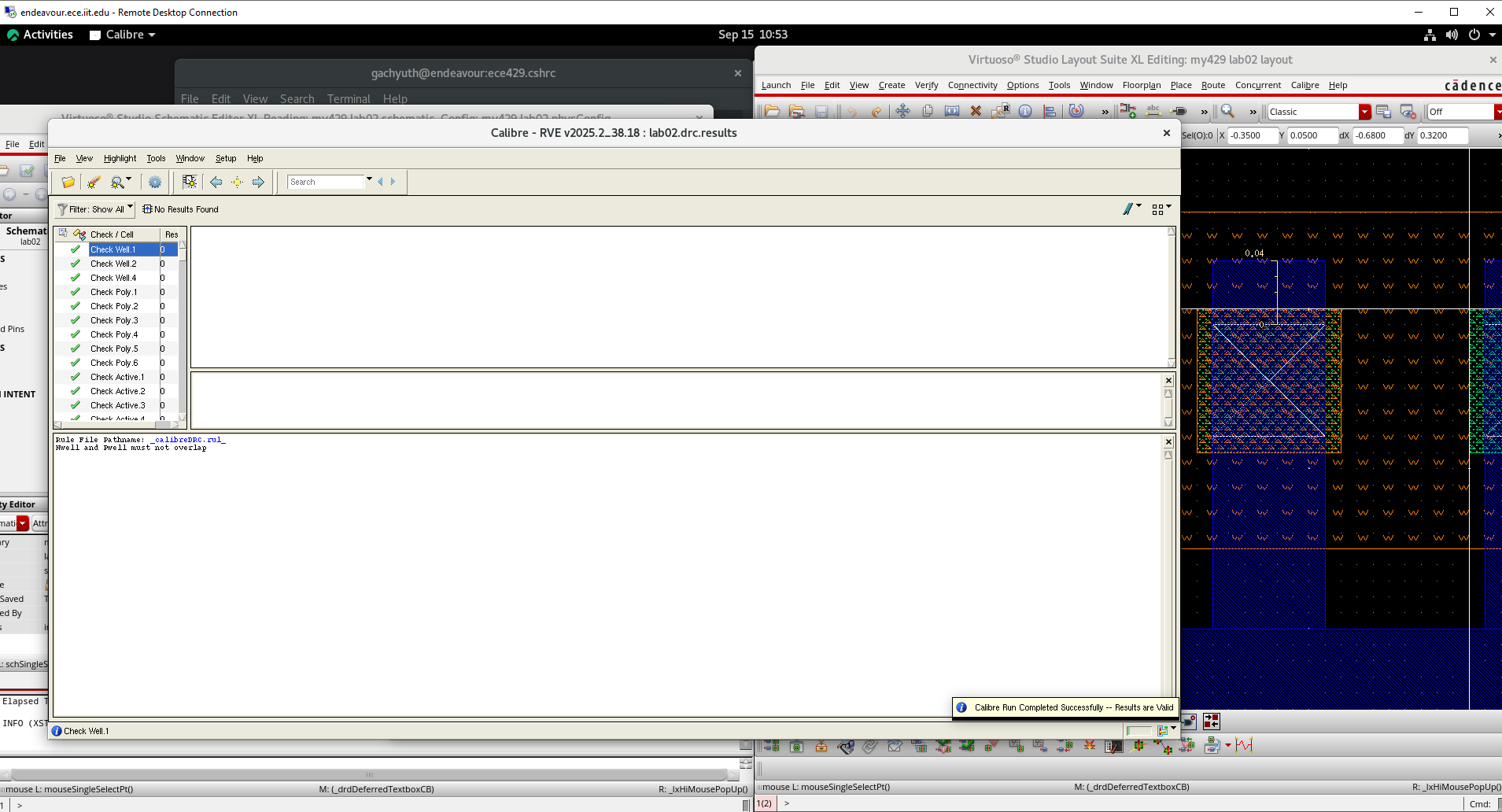
Task: Select Check Poly.6 in the results list
Action: click(x=114, y=363)
